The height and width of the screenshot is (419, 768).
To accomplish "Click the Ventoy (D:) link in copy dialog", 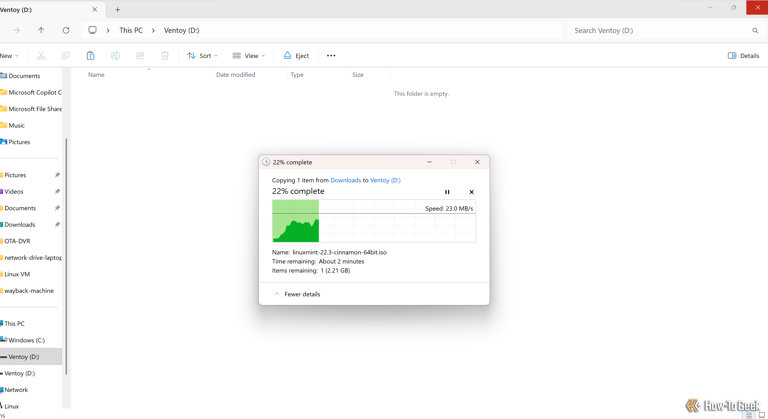I will click(x=385, y=180).
